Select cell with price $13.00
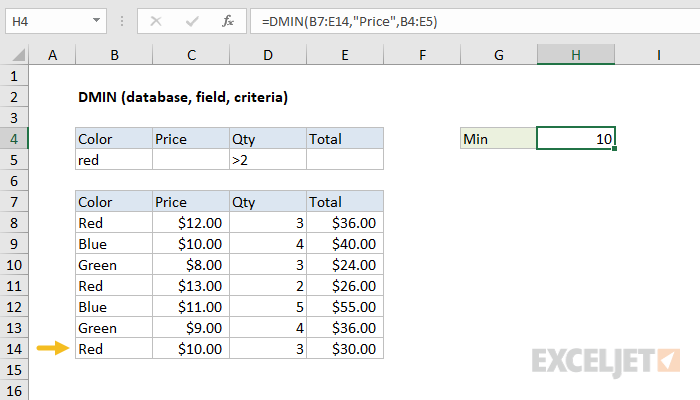The image size is (700, 400). (x=191, y=286)
